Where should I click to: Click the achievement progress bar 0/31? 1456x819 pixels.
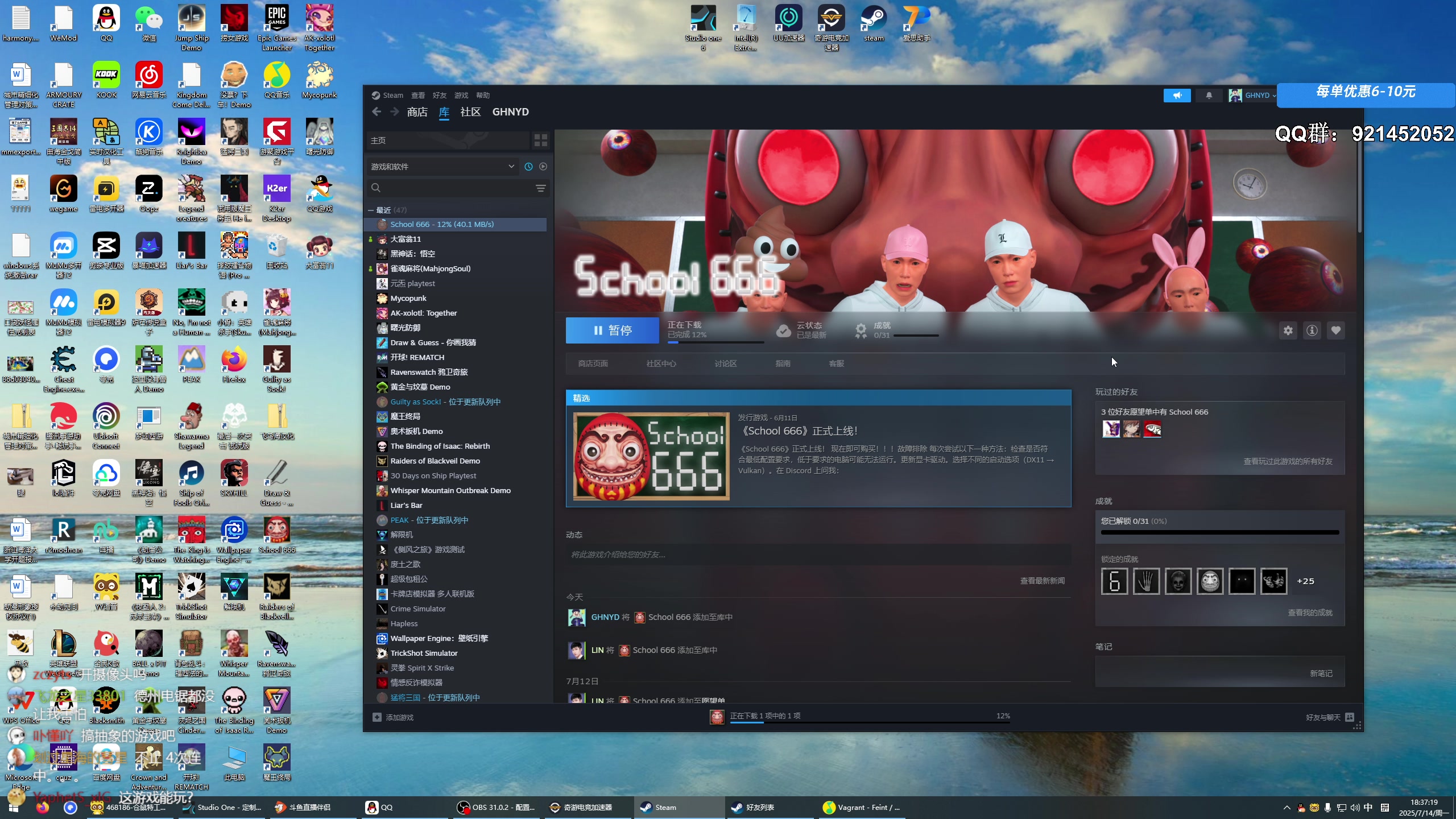(1220, 533)
